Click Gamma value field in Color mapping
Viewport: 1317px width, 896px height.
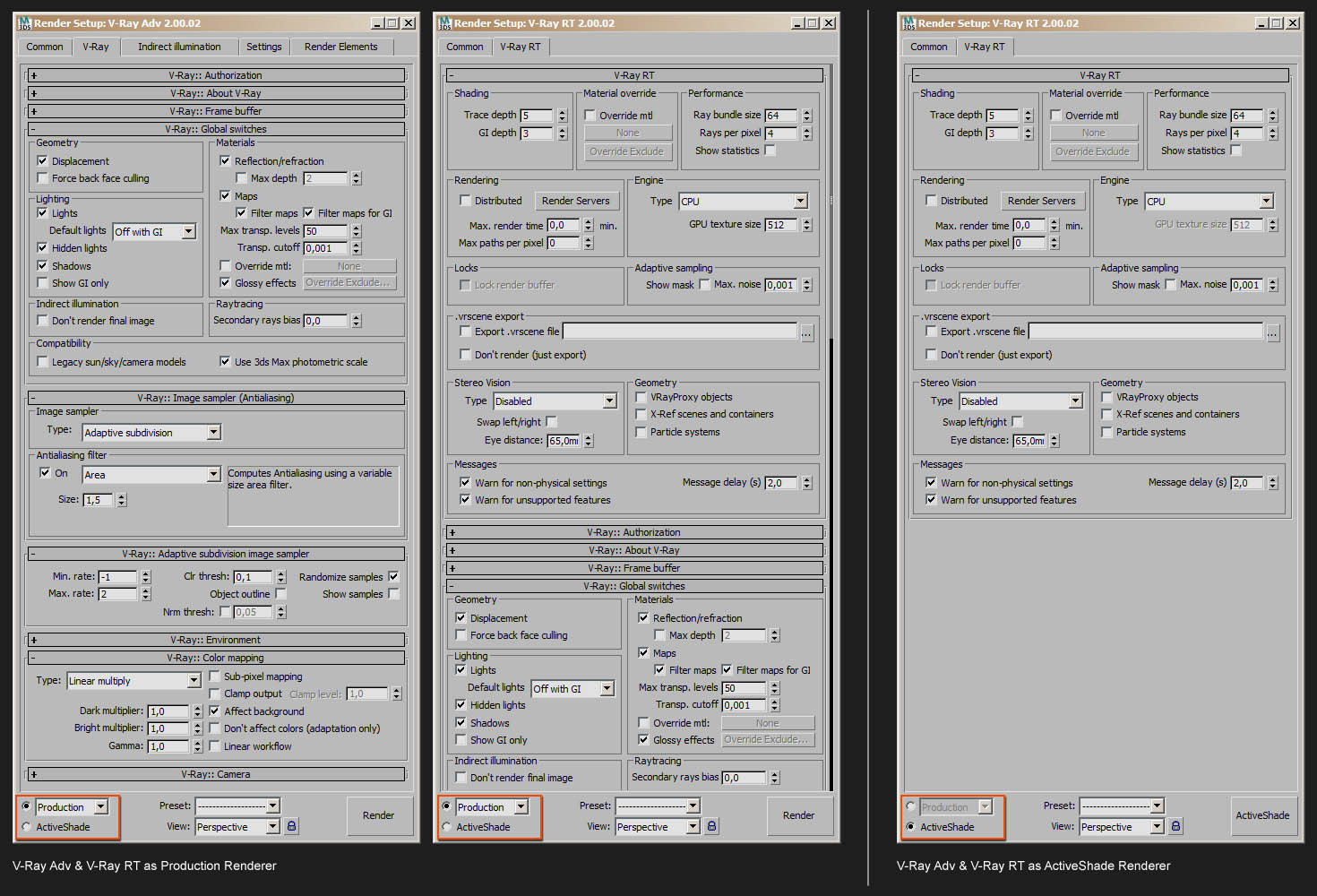click(169, 746)
